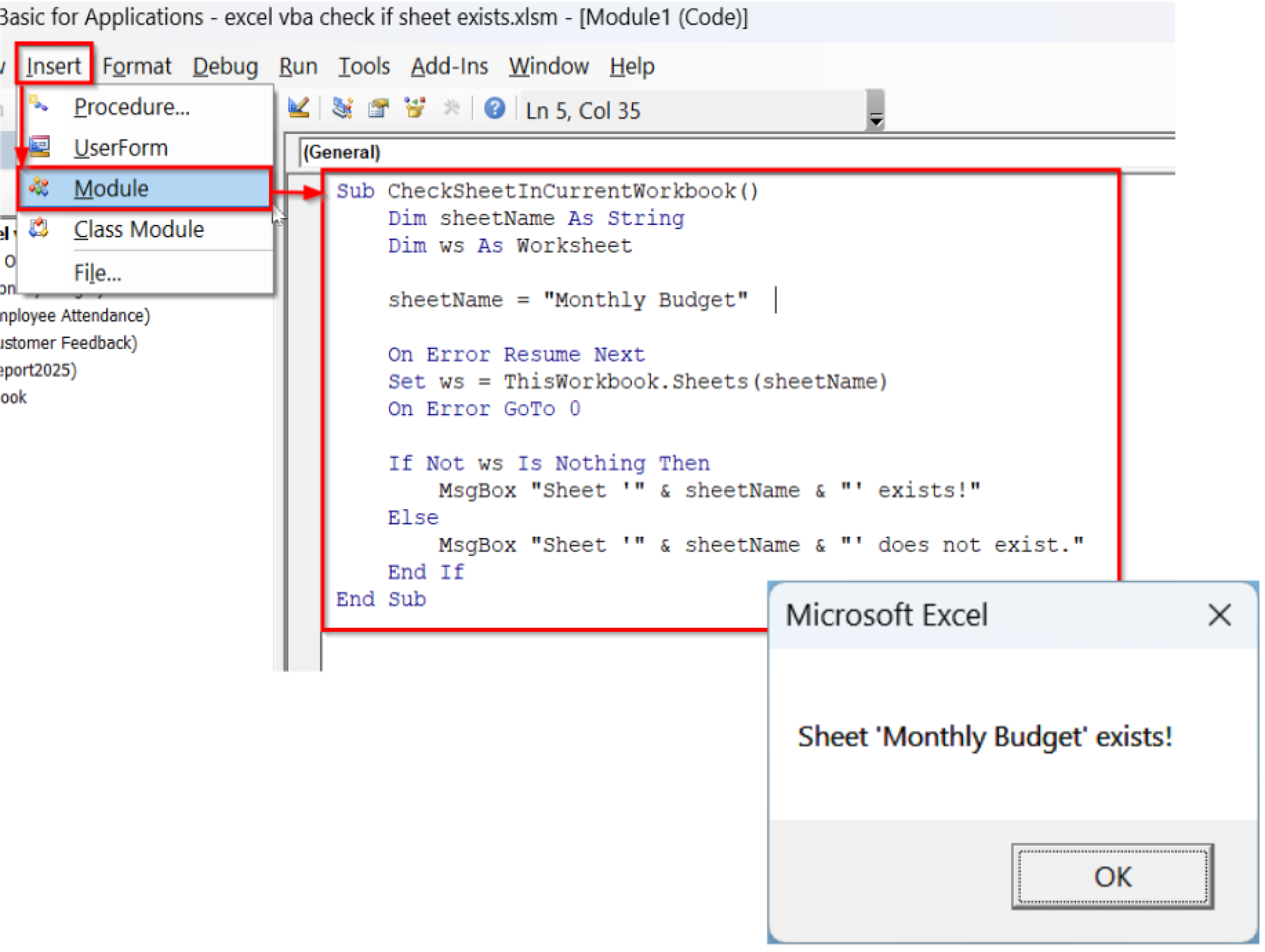Click the Help question mark toolbar icon
The image size is (1265, 952).
(494, 109)
